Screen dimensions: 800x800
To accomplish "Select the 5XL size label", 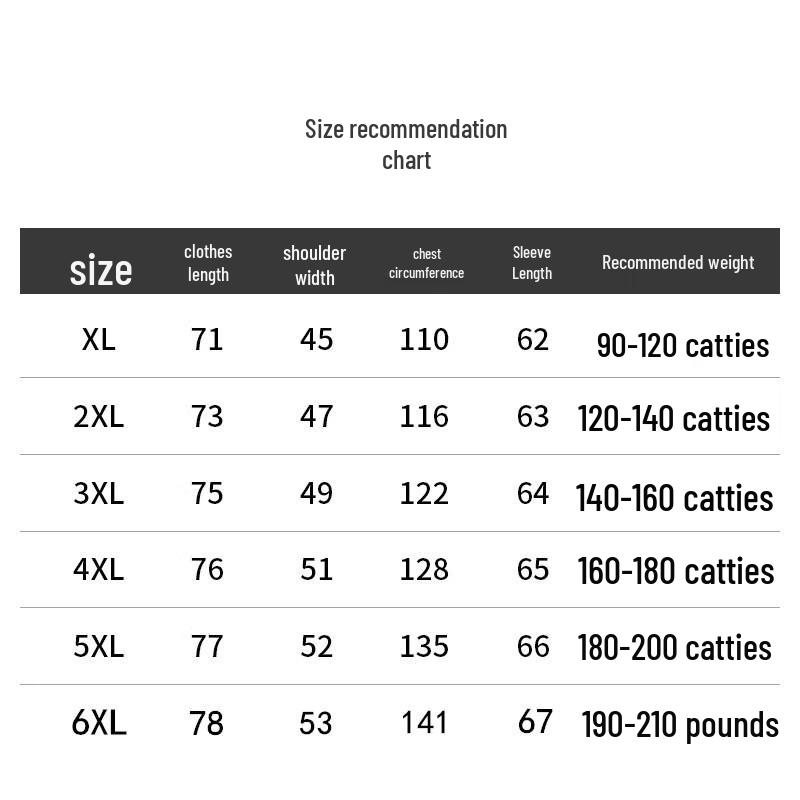I will point(98,646).
